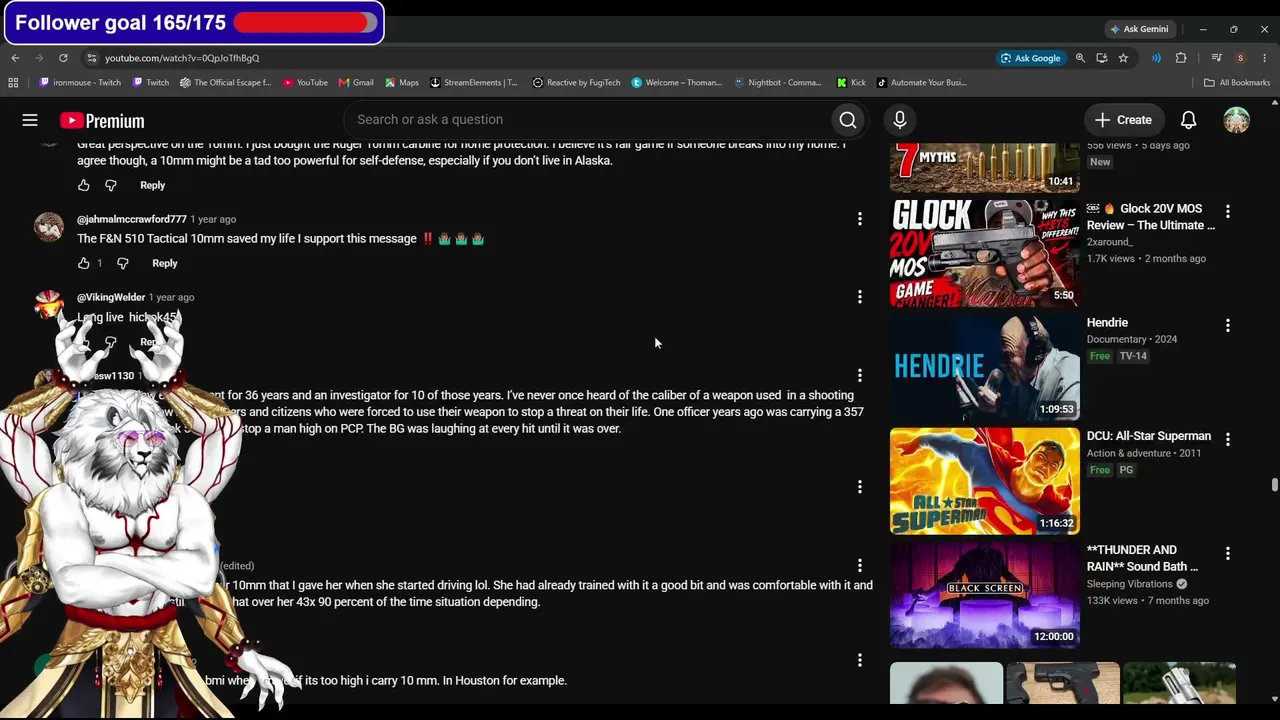
Task: Open options for VikingWelder comment
Action: point(860,297)
